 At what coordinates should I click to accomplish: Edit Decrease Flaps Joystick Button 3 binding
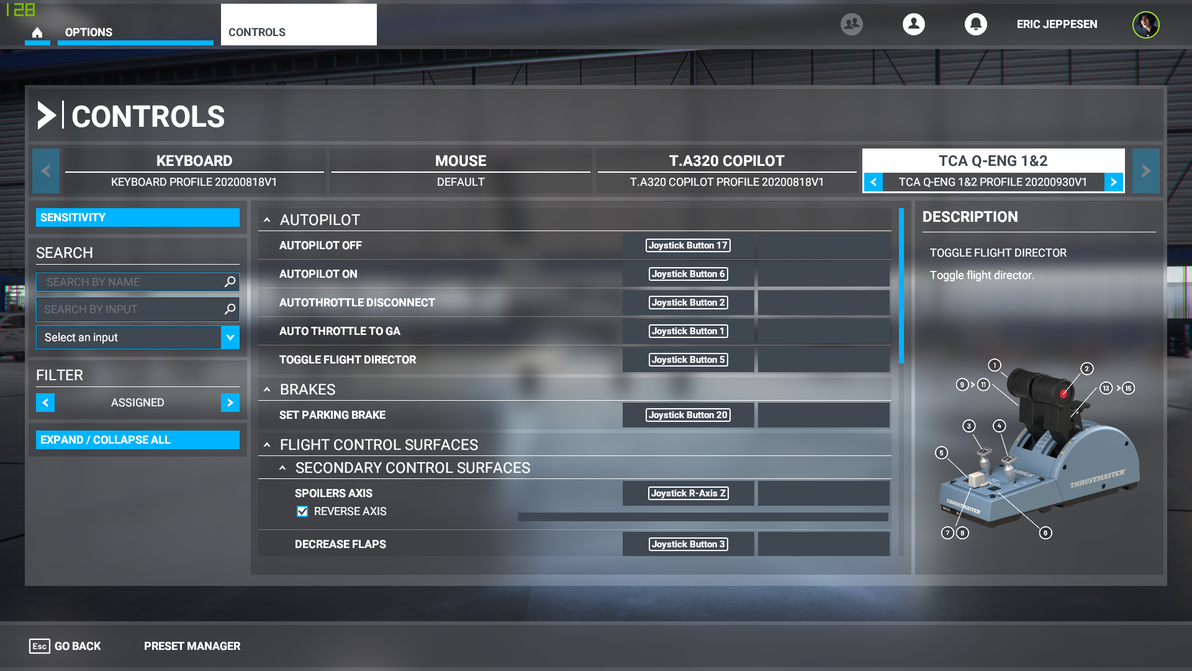click(x=688, y=544)
